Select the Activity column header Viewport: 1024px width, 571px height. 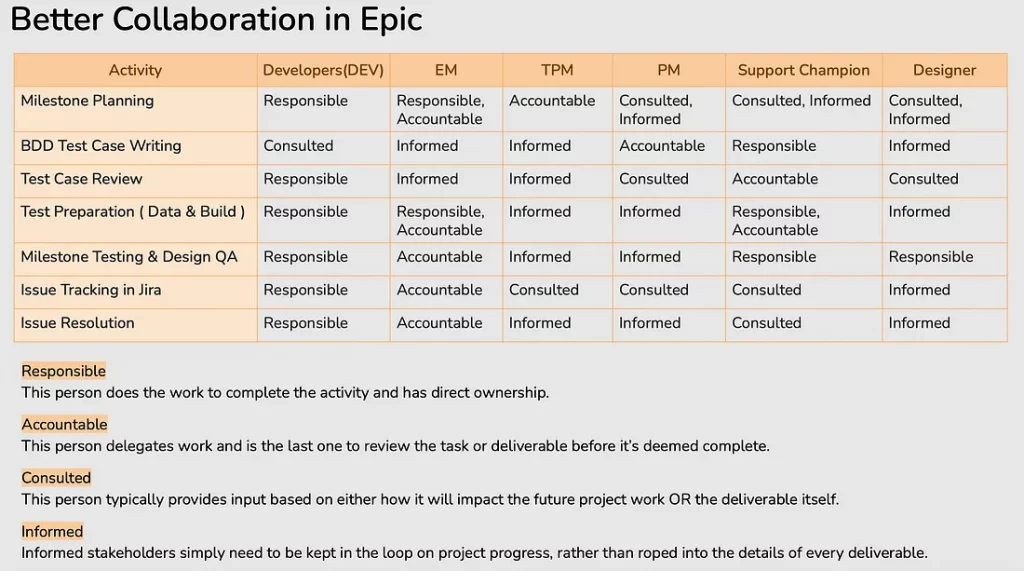coord(135,70)
